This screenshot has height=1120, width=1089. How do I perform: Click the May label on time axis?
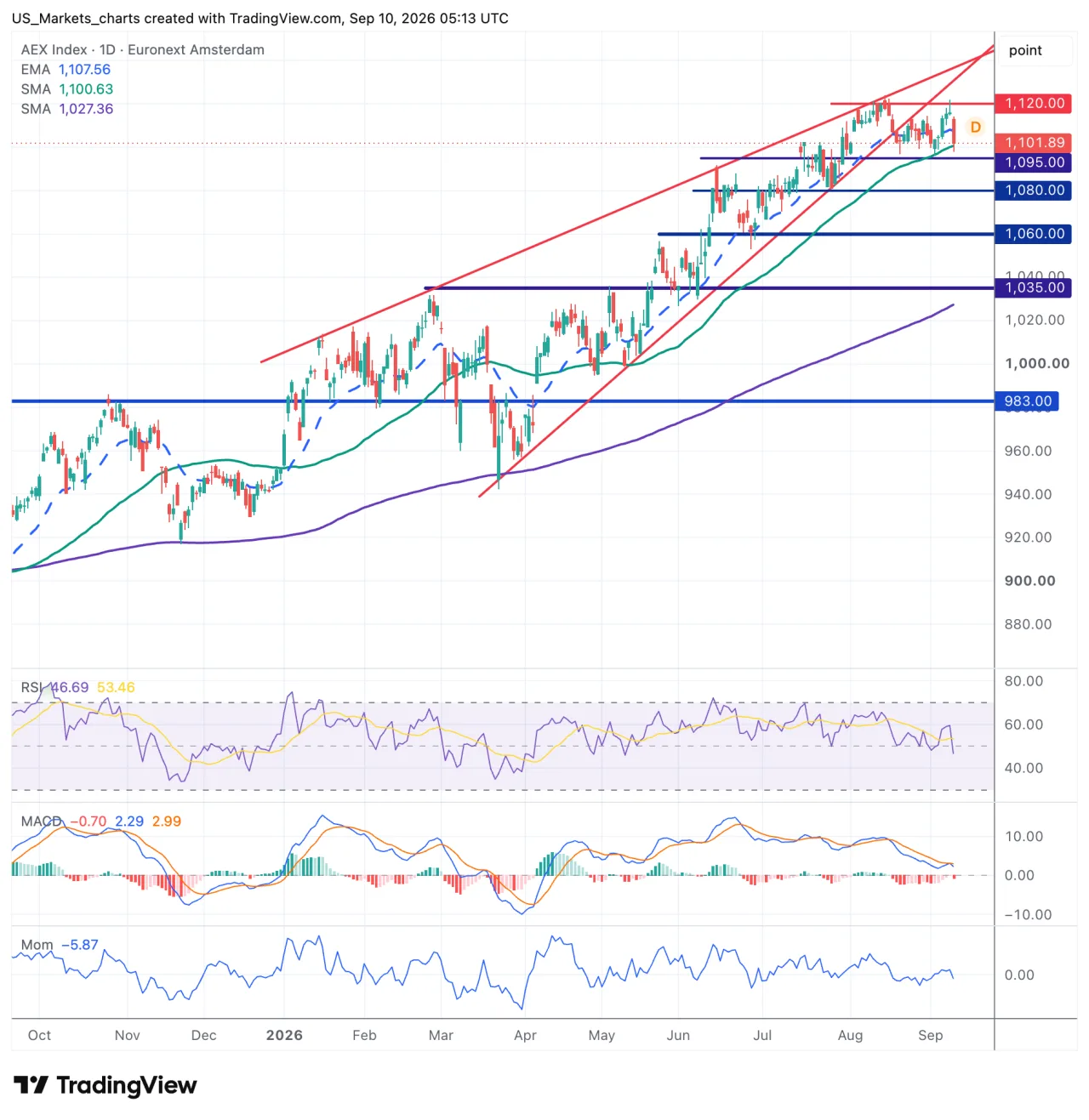(x=602, y=1035)
